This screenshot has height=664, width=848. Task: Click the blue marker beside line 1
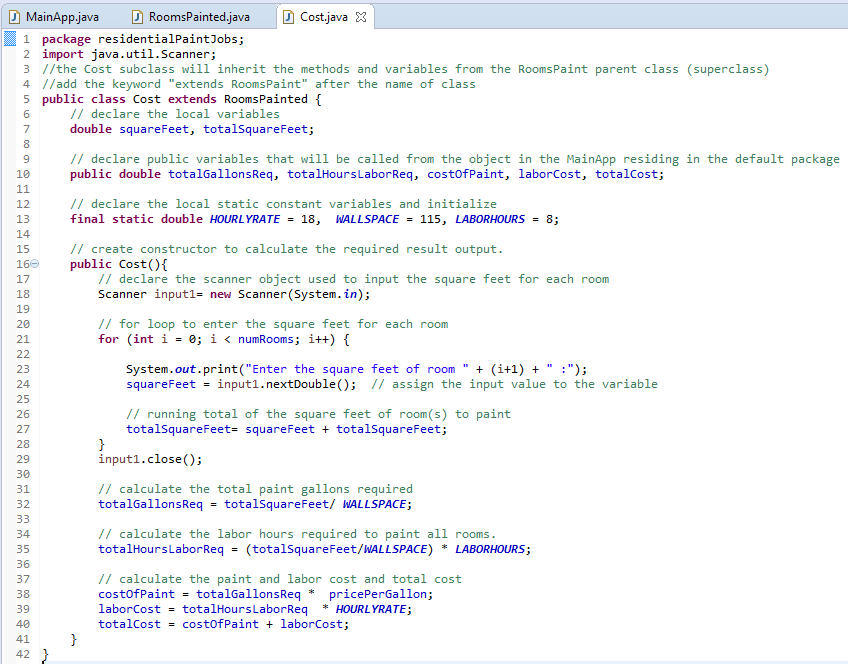(x=8, y=39)
